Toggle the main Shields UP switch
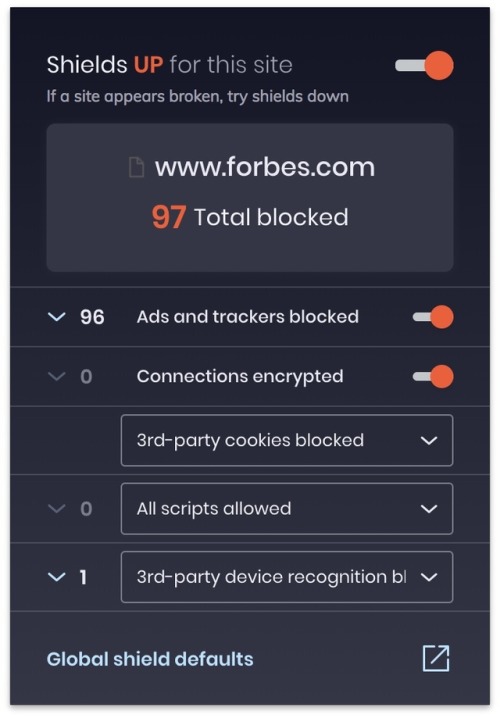 click(424, 65)
